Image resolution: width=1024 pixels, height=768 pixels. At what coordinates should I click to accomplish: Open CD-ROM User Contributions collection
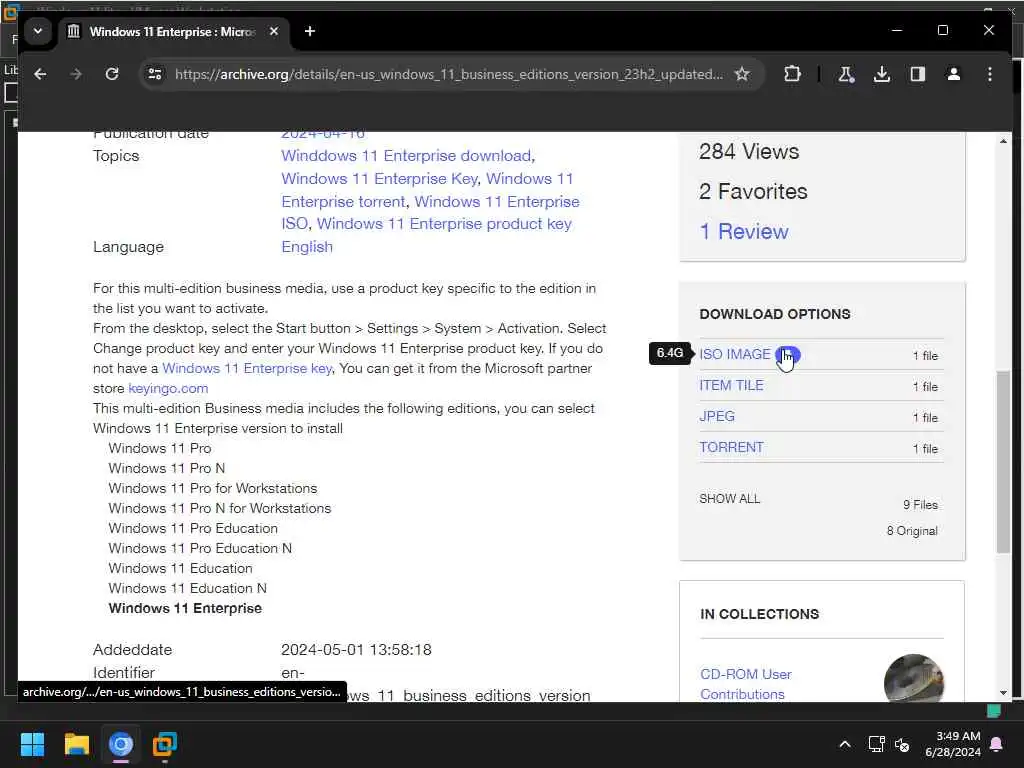(745, 684)
